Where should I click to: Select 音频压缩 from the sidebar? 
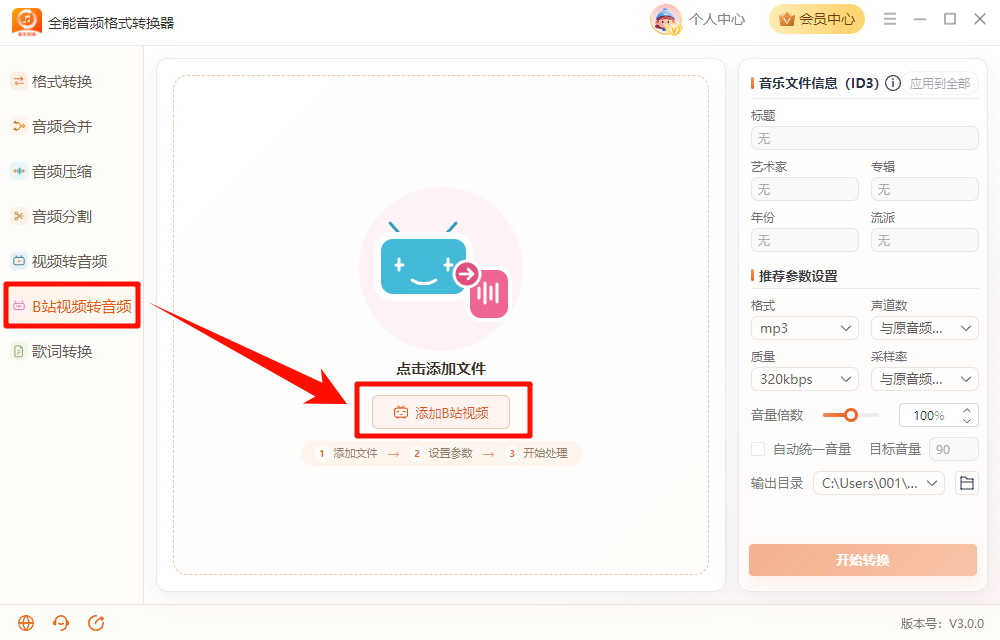pyautogui.click(x=61, y=171)
